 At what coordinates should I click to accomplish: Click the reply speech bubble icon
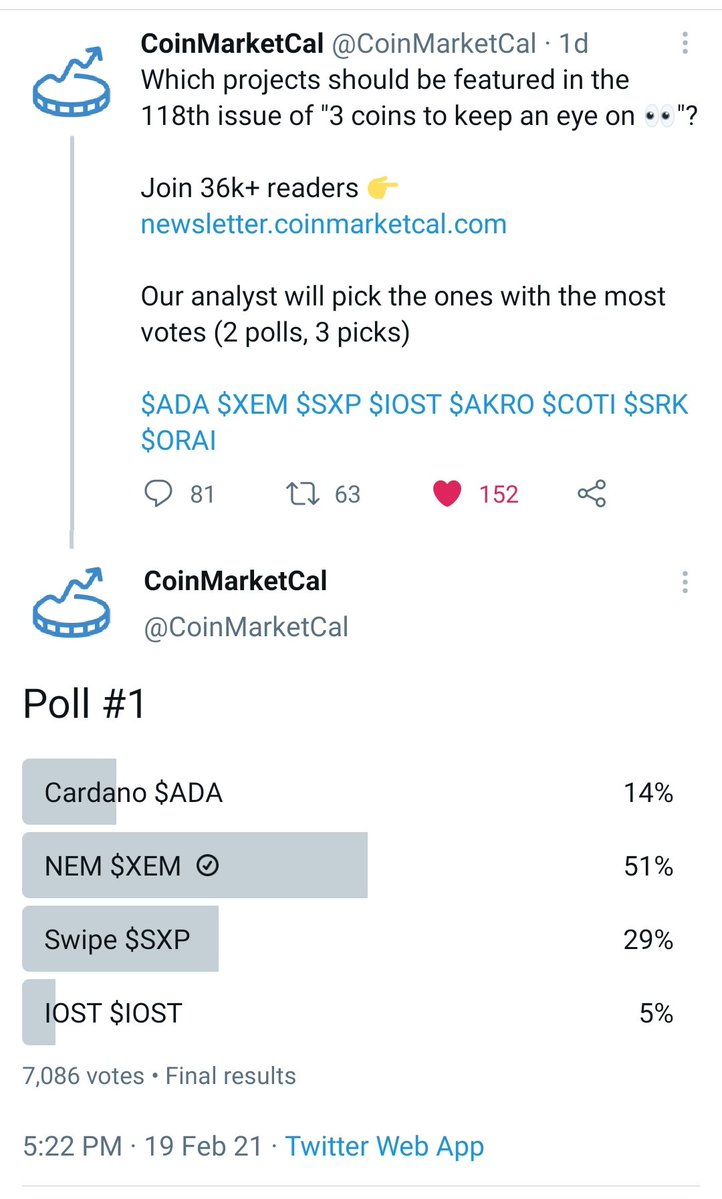pyautogui.click(x=158, y=493)
